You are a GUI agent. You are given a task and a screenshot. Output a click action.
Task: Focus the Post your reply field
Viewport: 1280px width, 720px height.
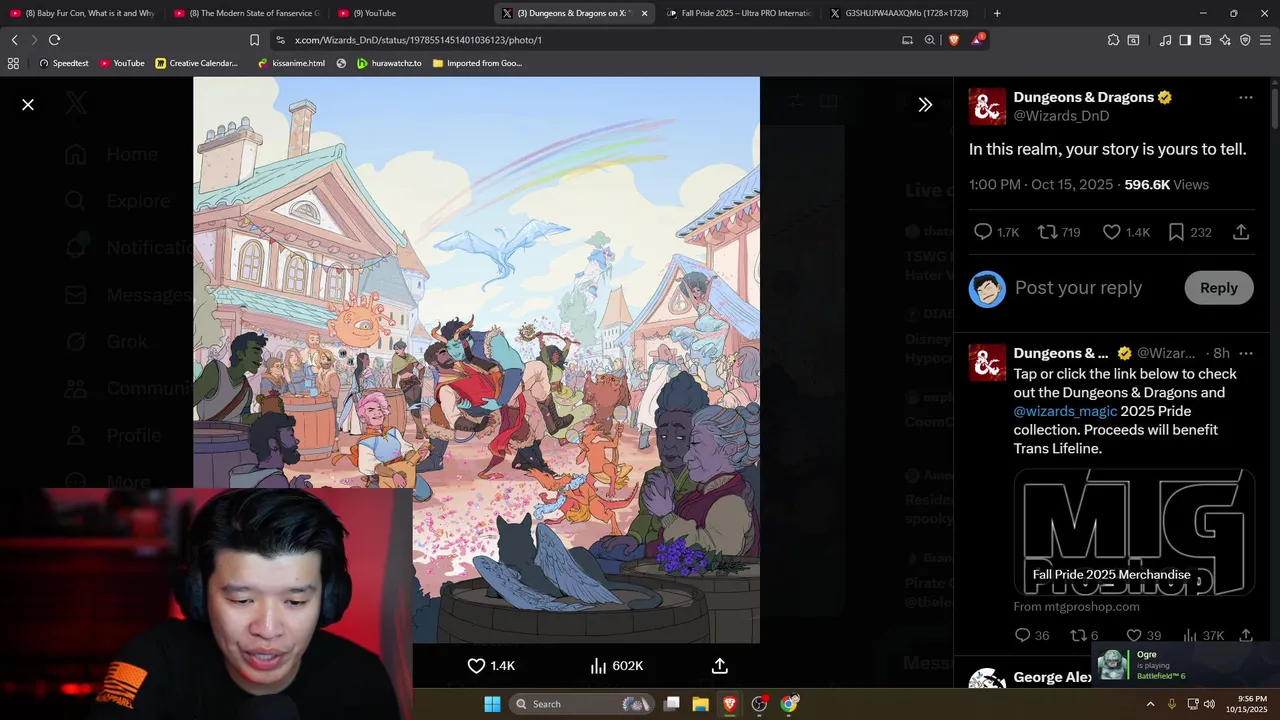coord(1078,288)
